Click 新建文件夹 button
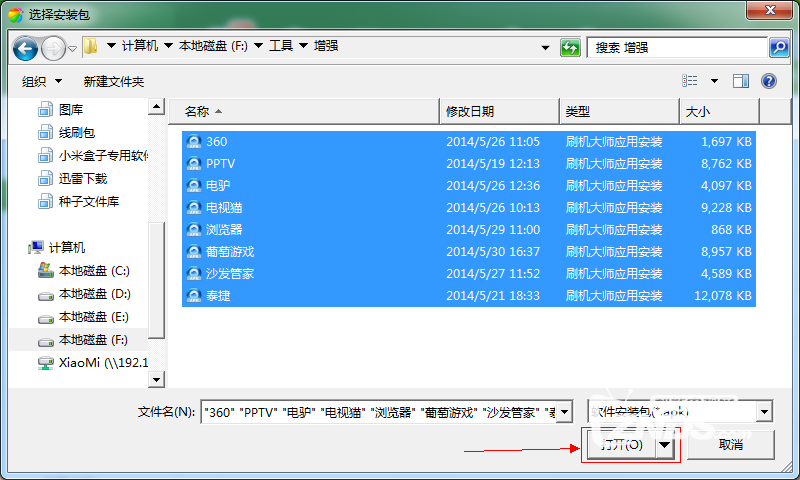Image resolution: width=800 pixels, height=480 pixels. pos(114,82)
